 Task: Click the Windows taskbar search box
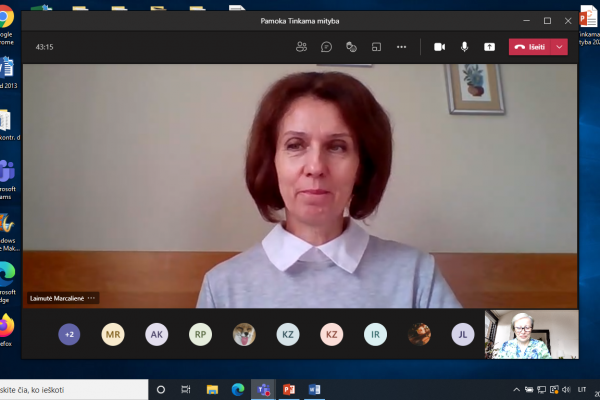point(73,390)
